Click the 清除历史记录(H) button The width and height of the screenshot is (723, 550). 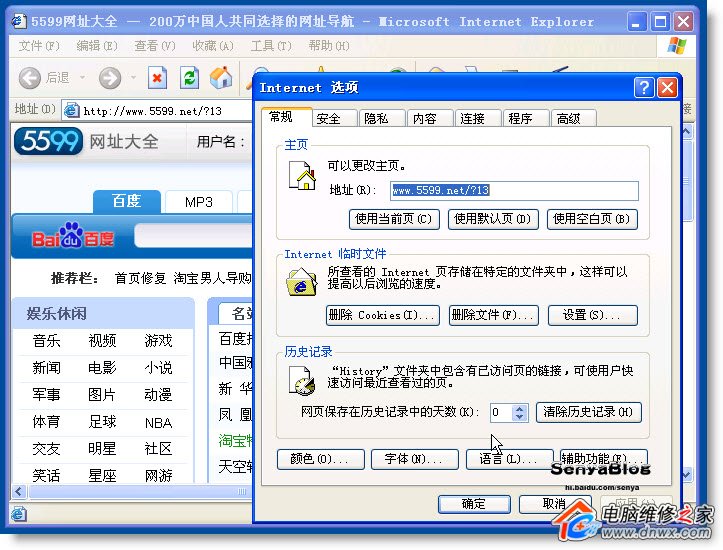tap(589, 412)
